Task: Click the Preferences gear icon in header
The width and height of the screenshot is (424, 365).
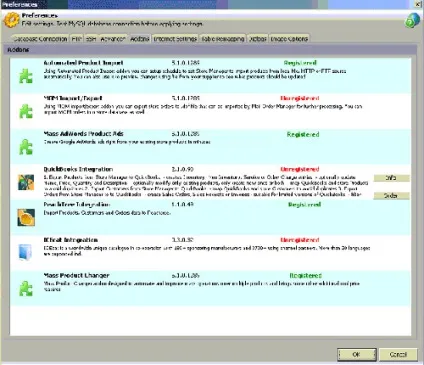Action: pos(12,20)
